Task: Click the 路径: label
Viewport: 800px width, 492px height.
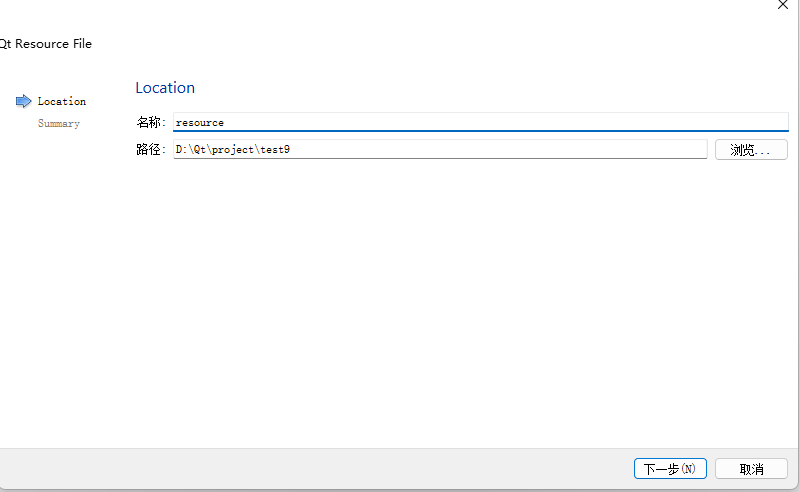Action: 151,150
